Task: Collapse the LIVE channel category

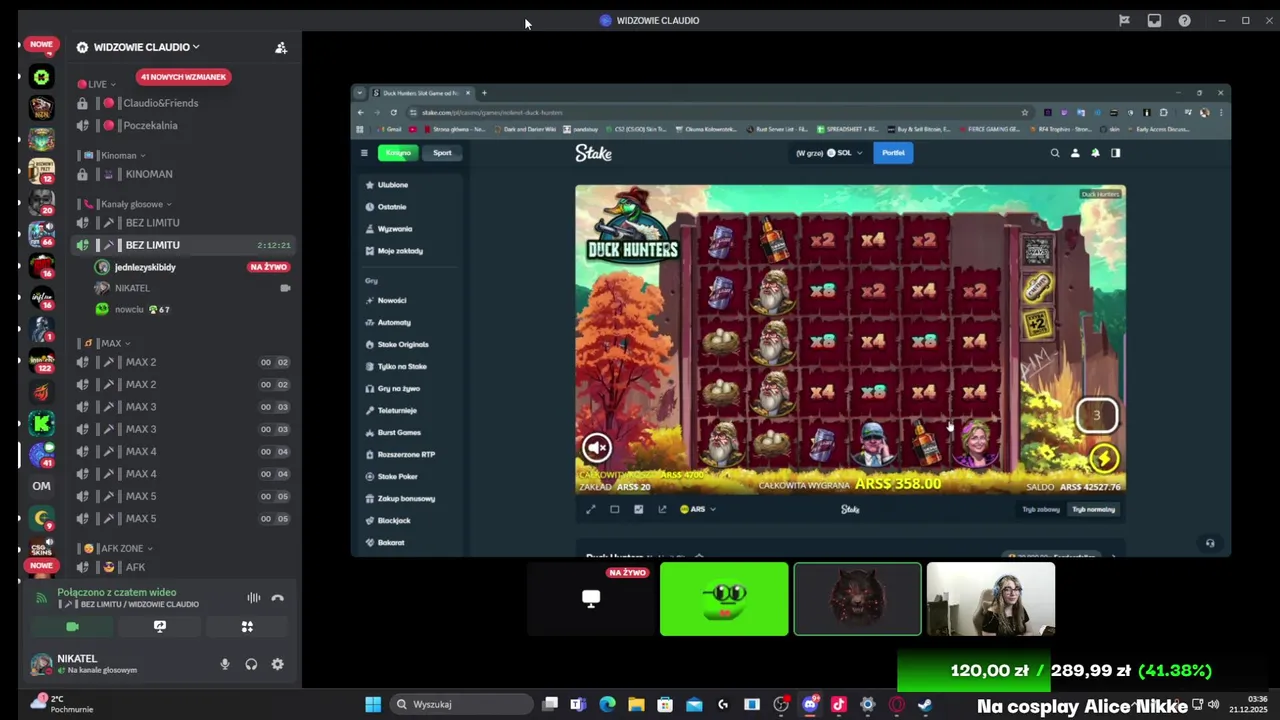Action: coord(98,84)
